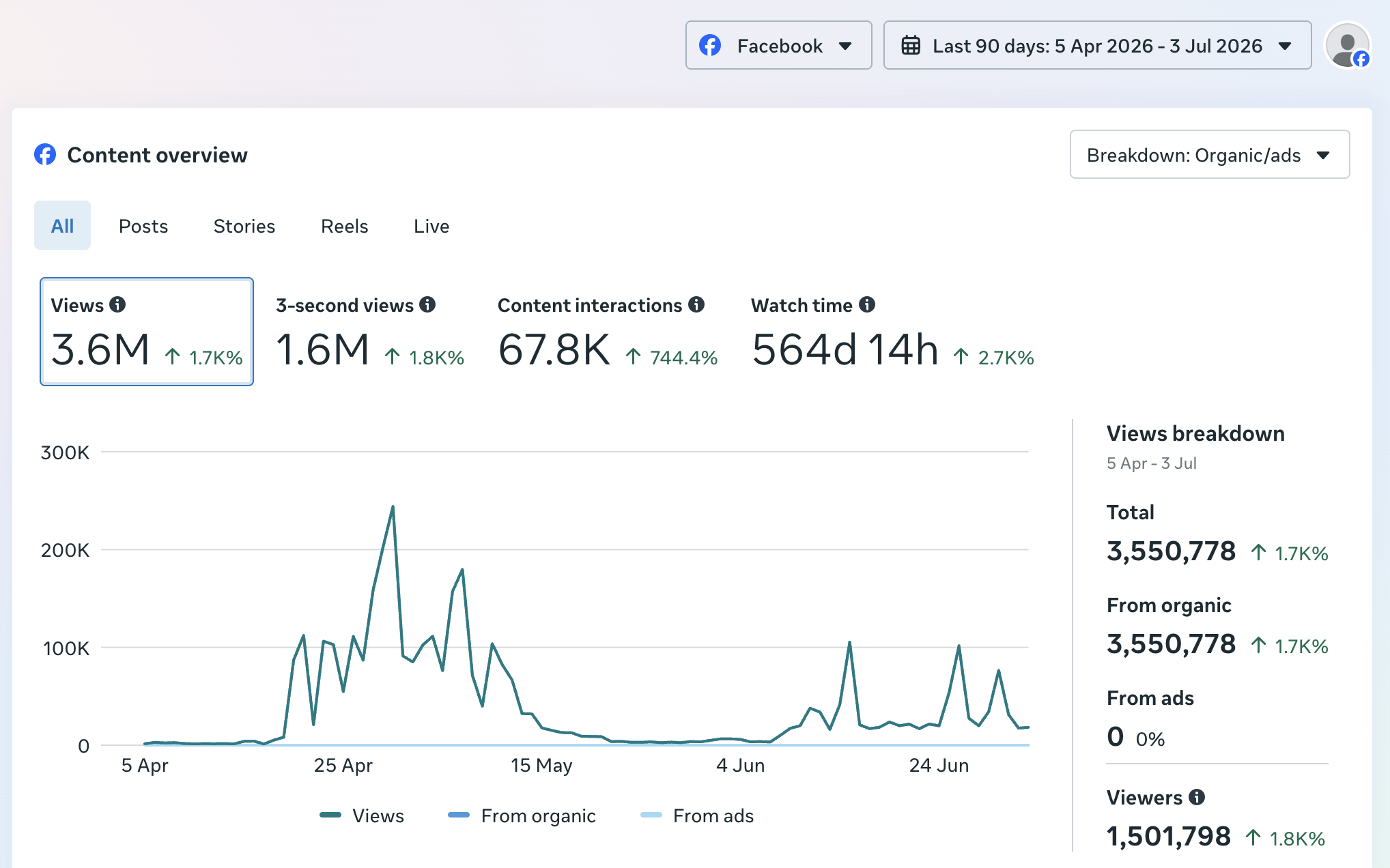
Task: Switch to the Posts tab
Action: [143, 226]
